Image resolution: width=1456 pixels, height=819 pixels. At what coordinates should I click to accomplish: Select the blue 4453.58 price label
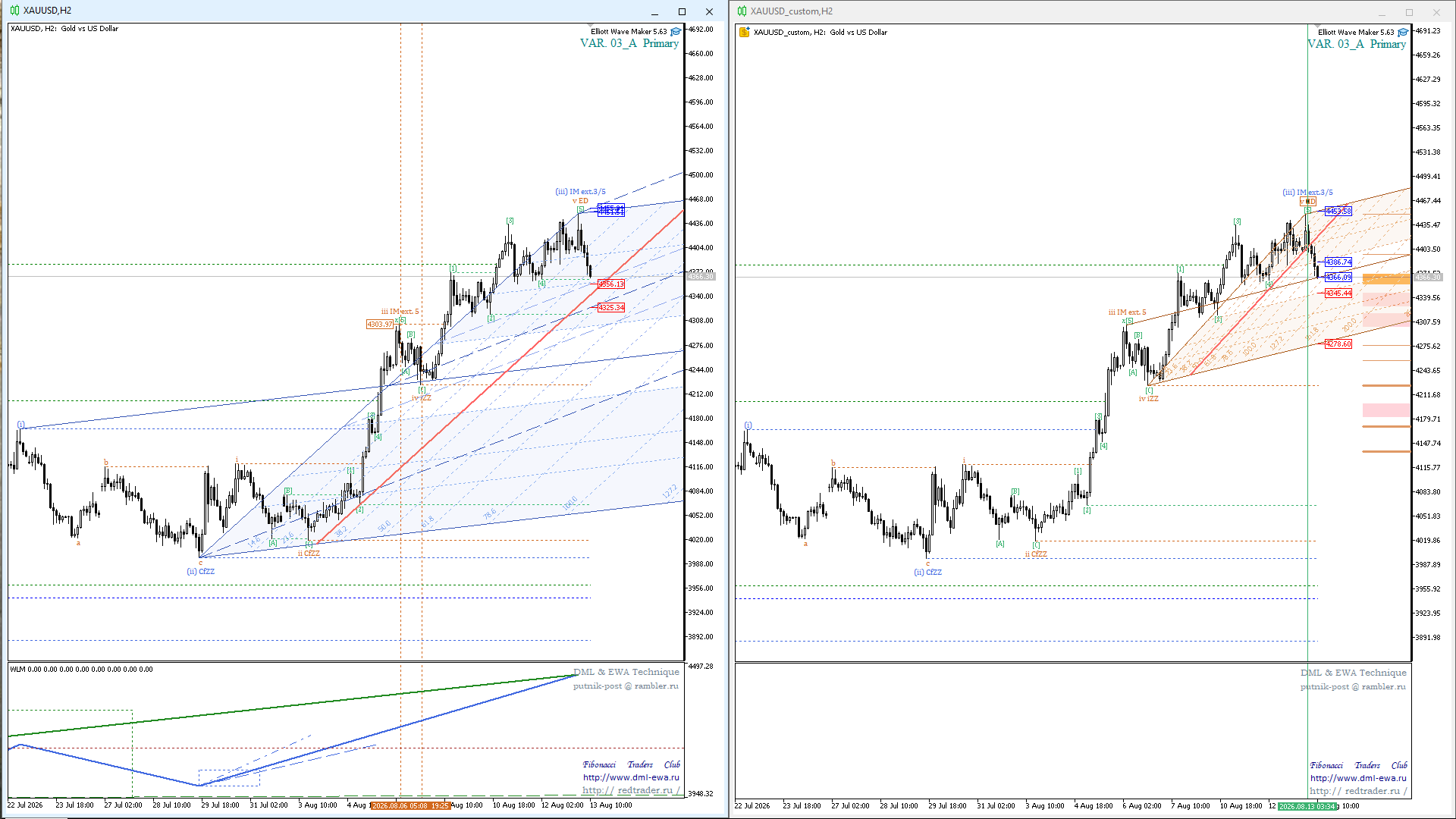coord(1338,212)
